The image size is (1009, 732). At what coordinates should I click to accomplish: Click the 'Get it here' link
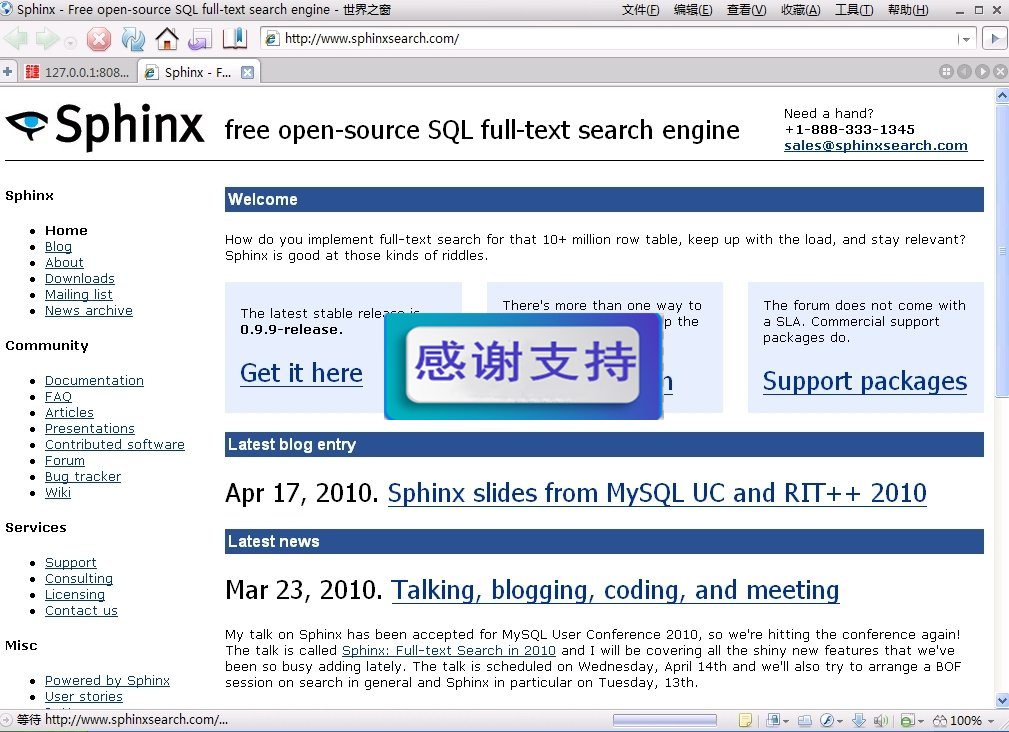(x=301, y=373)
